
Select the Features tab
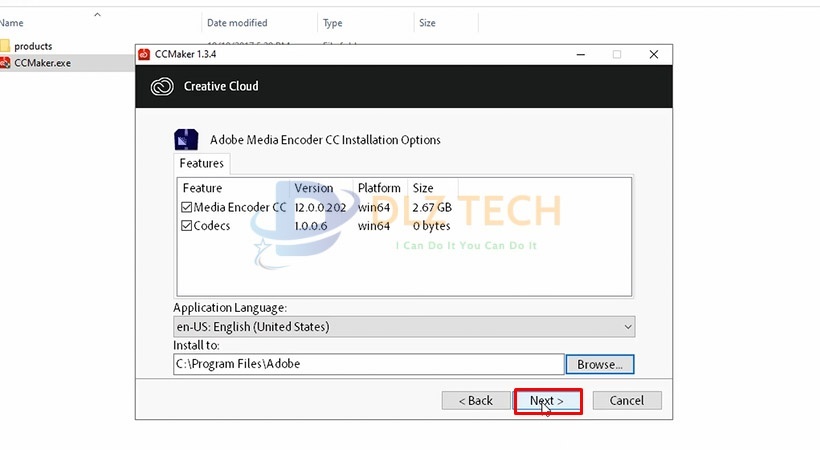click(x=201, y=163)
